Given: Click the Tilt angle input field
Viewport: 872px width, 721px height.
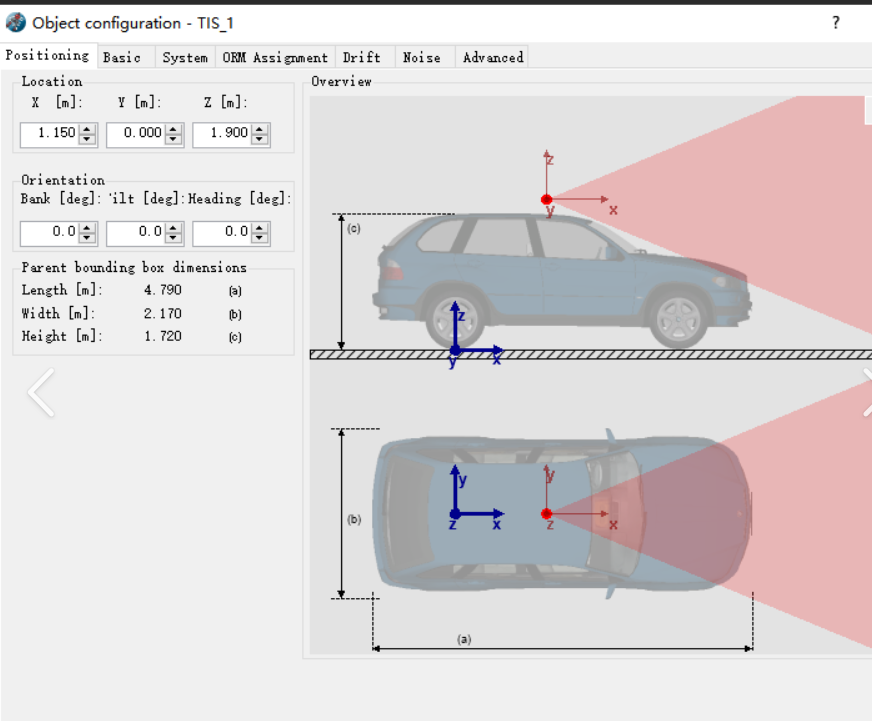Looking at the screenshot, I should (x=135, y=233).
